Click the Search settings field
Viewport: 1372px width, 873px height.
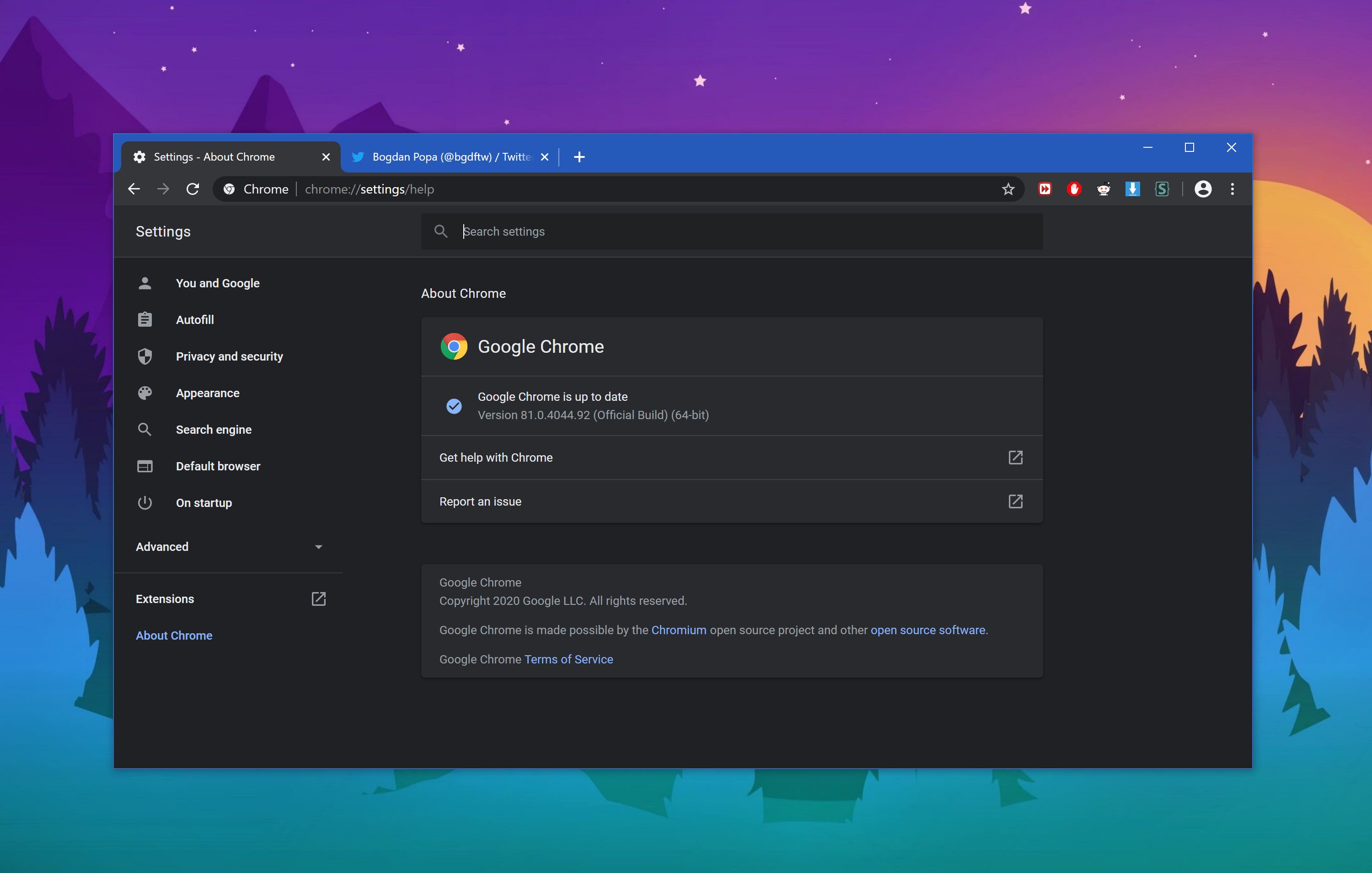741,232
